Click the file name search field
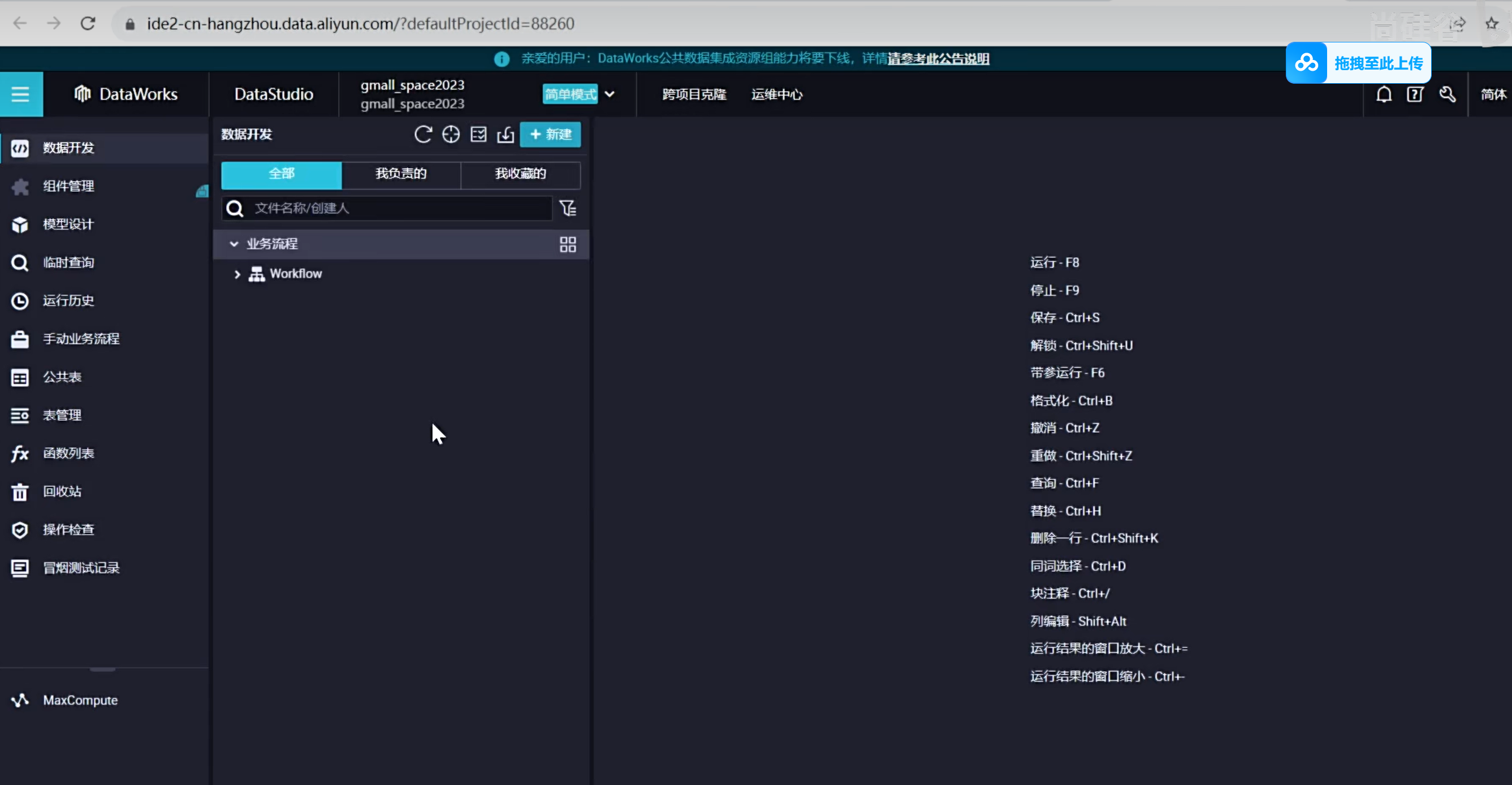Screen dimensions: 1512x785 399,208
